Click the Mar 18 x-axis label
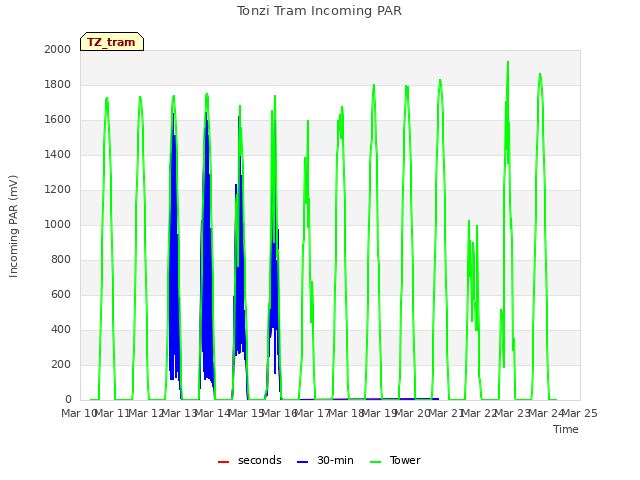 346,413
